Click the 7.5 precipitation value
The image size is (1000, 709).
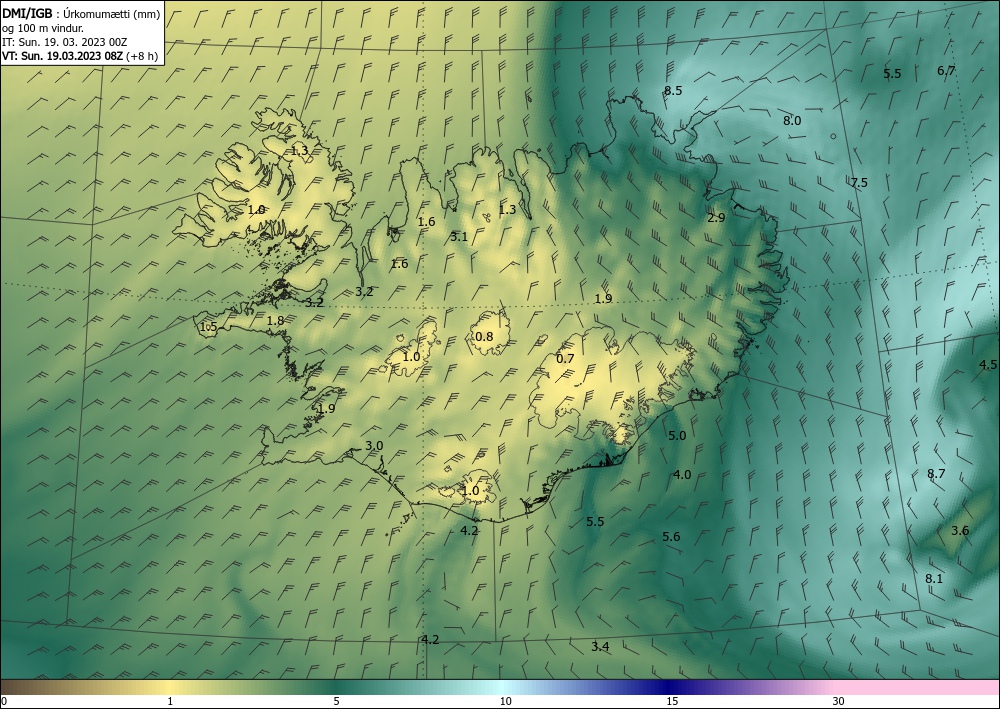(859, 182)
